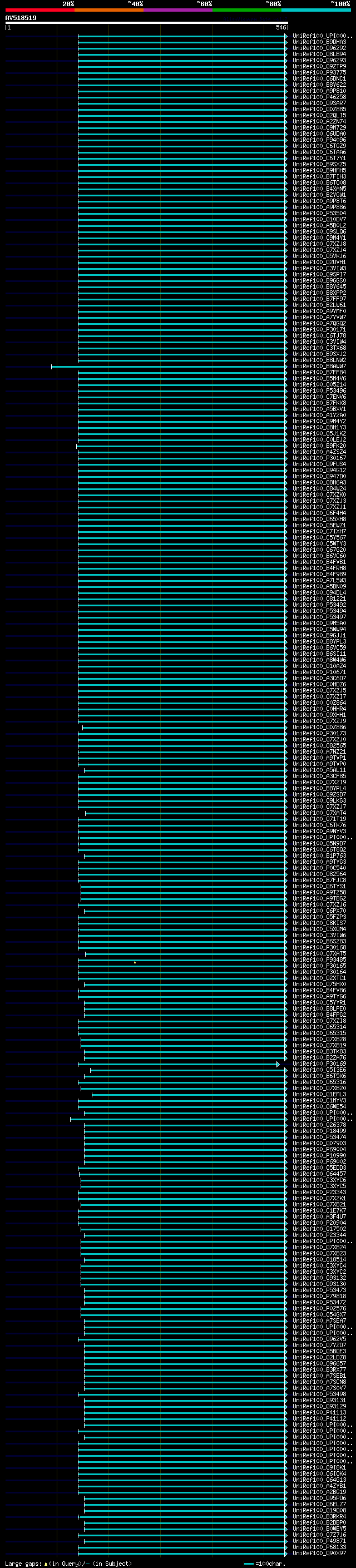This screenshot has height=1568, width=356.
Task: Select the UniRef100_B4XAN5 label
Action: click(x=319, y=189)
